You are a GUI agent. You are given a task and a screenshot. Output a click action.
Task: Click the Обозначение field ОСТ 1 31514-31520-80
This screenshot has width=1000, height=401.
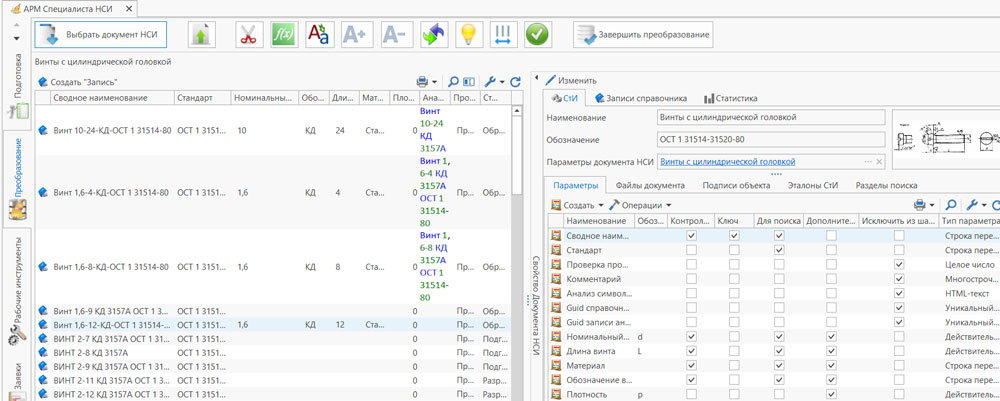point(770,140)
